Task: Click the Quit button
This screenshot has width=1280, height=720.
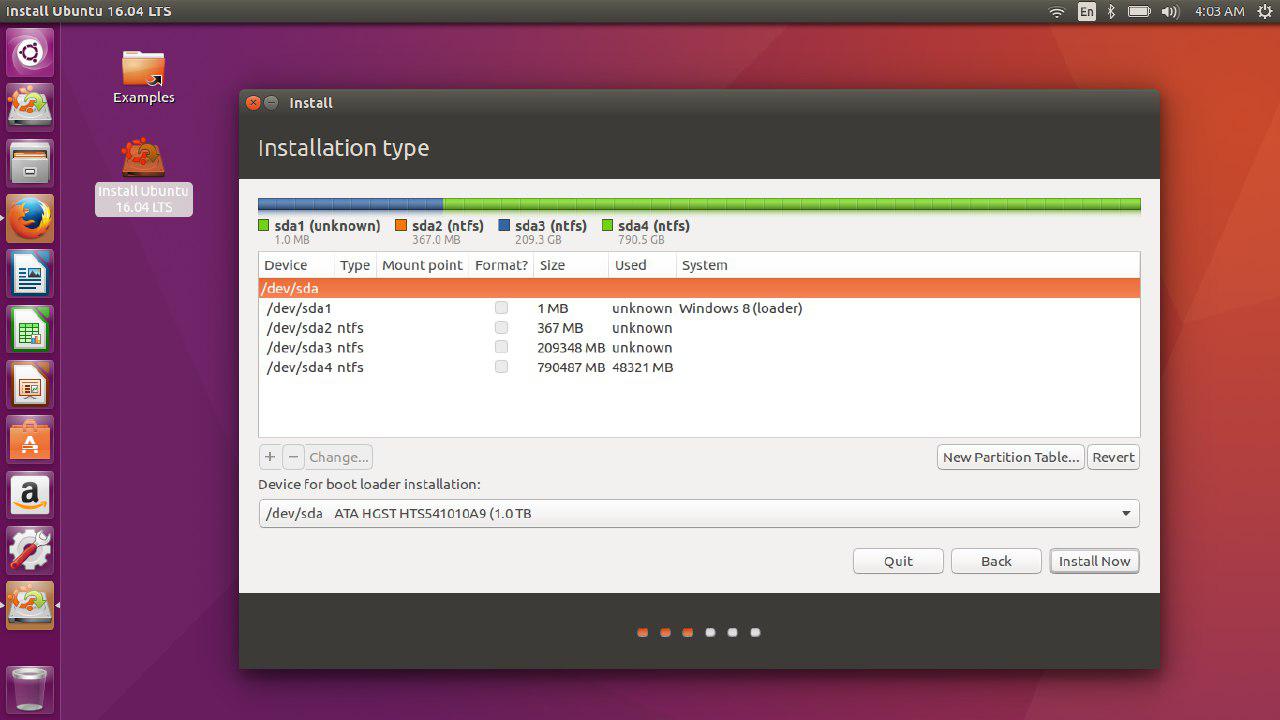Action: pyautogui.click(x=898, y=561)
